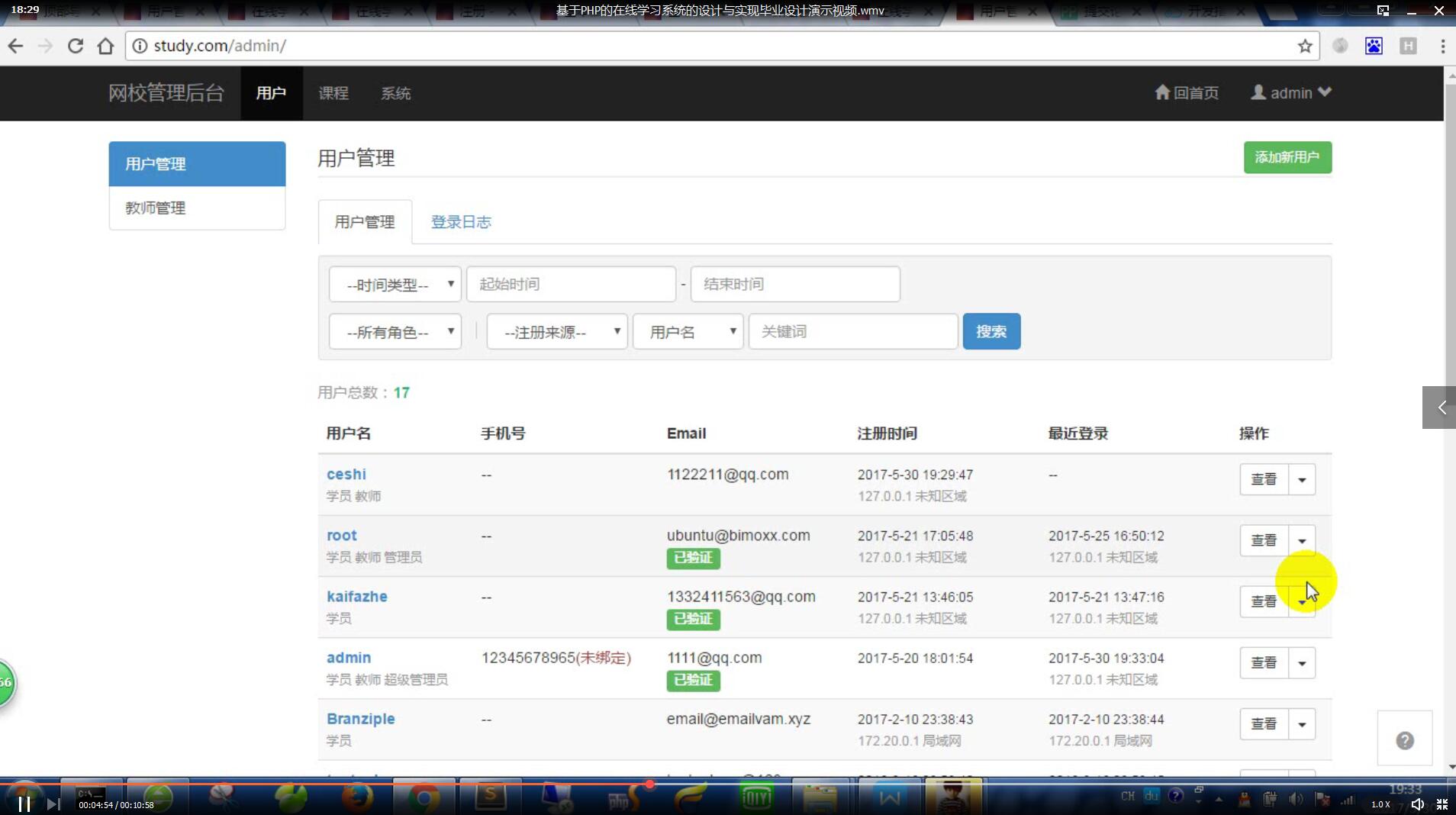Open Chrome from the taskbar
This screenshot has width=1456, height=815.
(423, 797)
